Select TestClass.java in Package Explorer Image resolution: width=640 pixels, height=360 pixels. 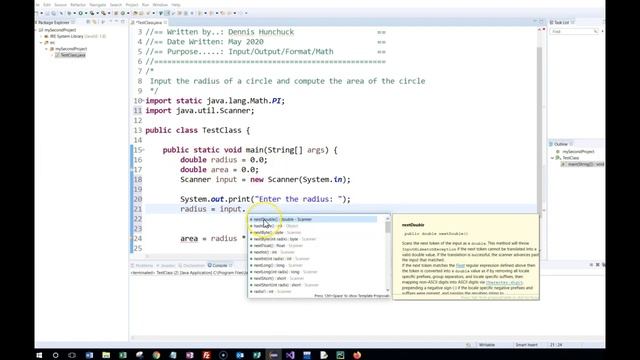71,55
